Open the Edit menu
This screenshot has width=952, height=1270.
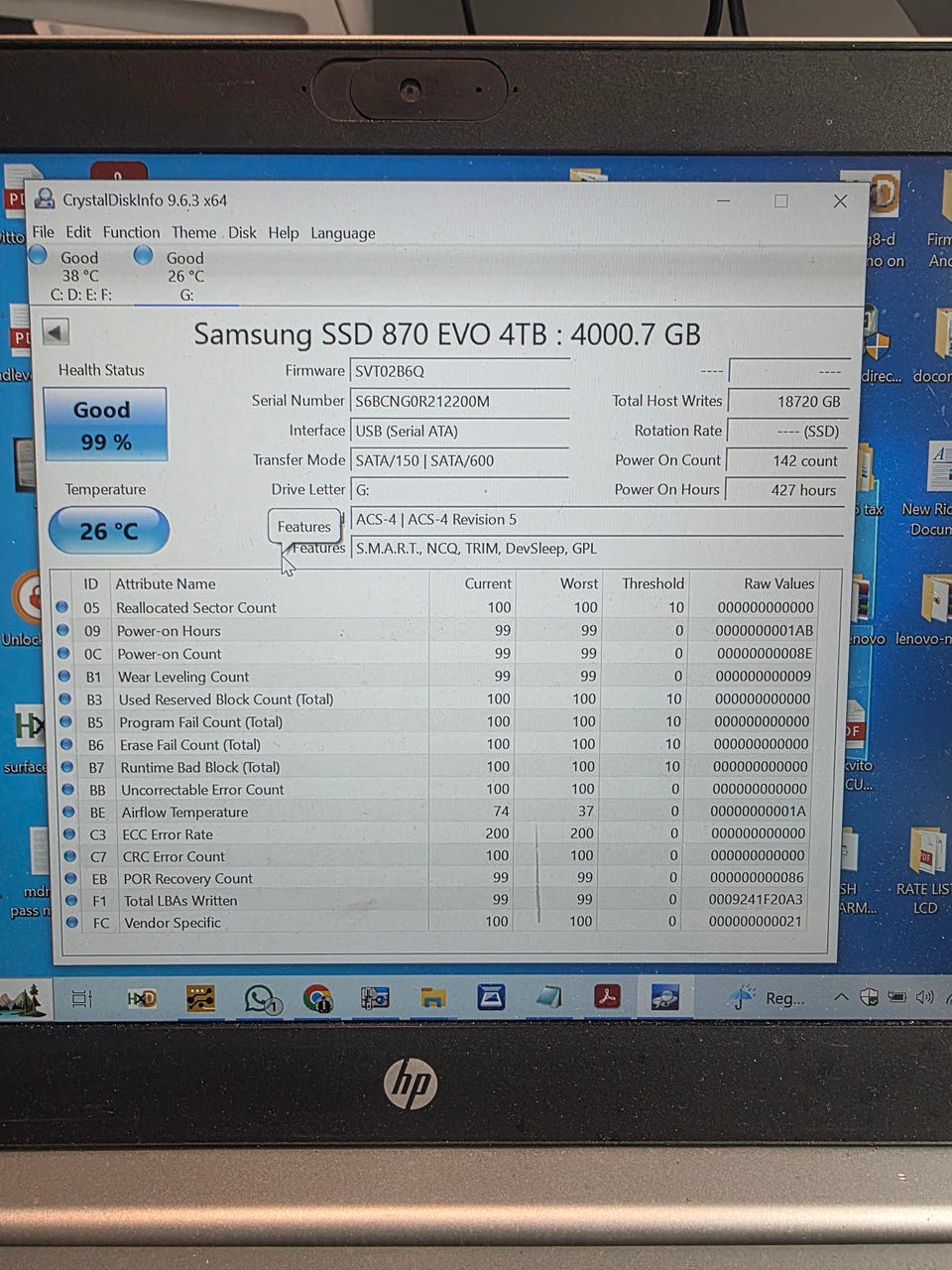78,232
